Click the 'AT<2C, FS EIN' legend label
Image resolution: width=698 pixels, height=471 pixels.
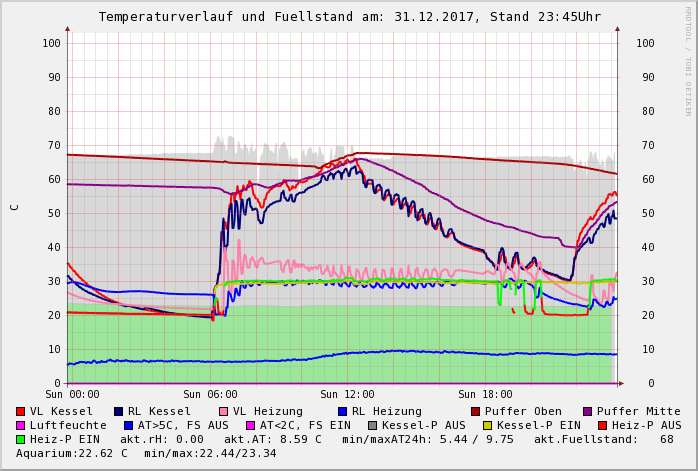pyautogui.click(x=304, y=425)
